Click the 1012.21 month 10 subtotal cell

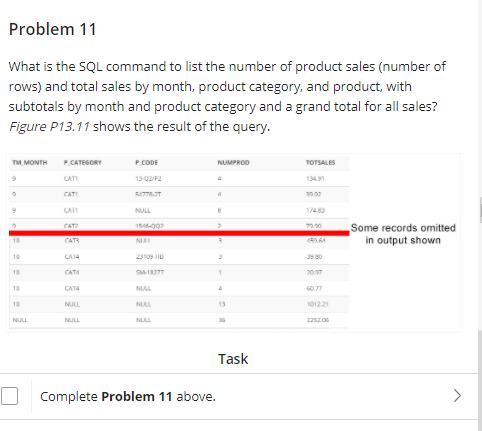[x=317, y=304]
